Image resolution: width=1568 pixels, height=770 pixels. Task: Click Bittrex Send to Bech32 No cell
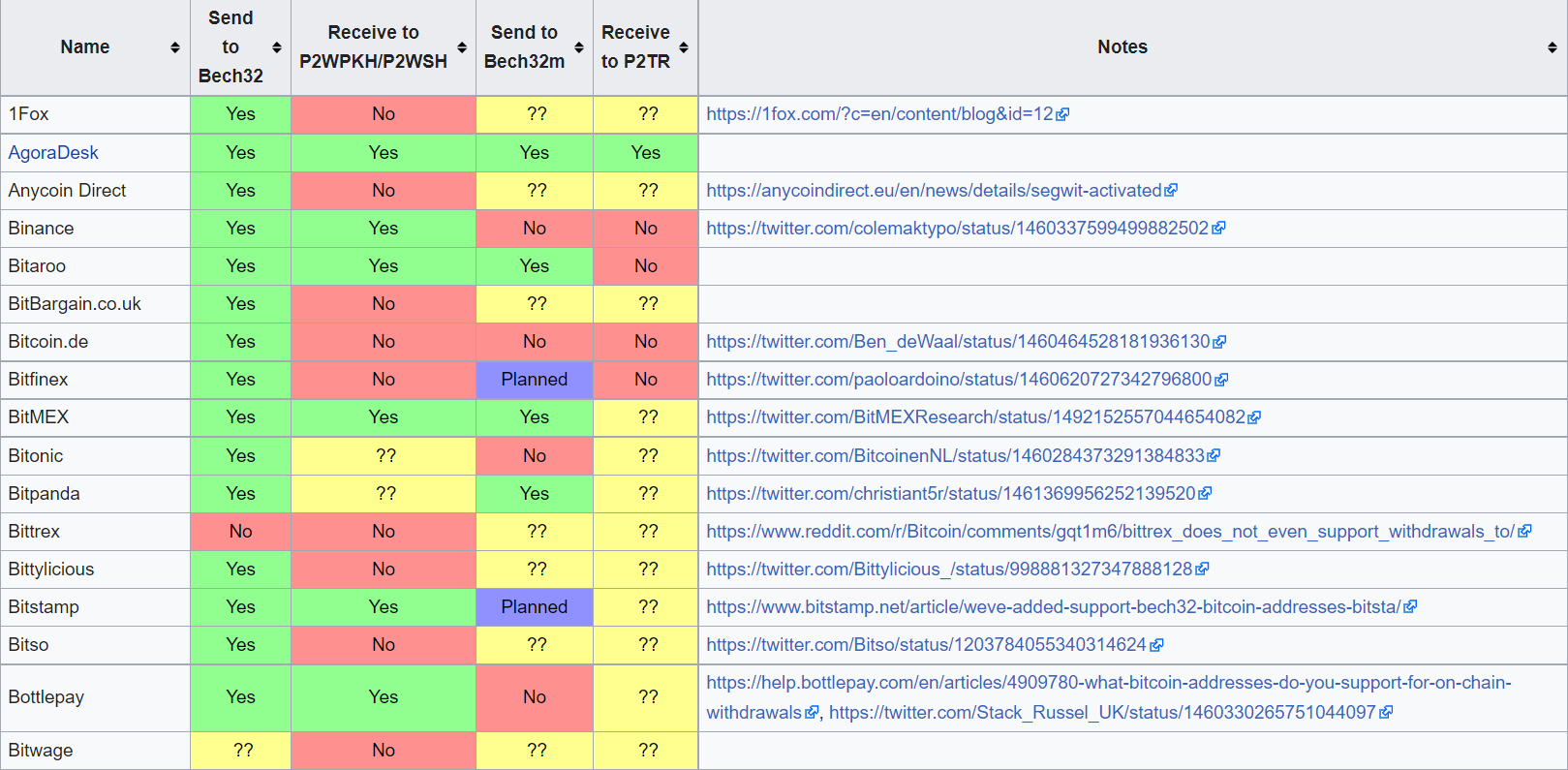click(240, 531)
